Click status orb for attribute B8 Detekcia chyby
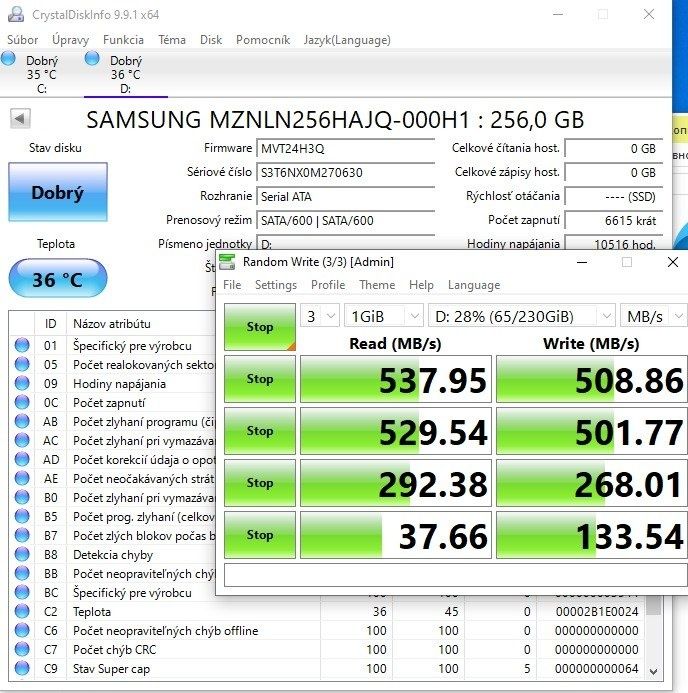The height and width of the screenshot is (693, 688). [x=22, y=554]
